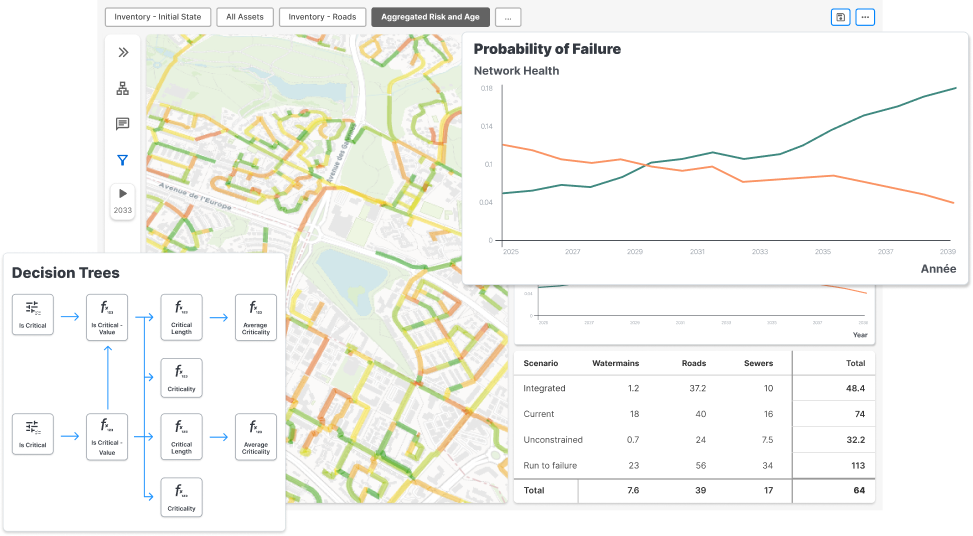Expand the sidebar with double chevron icon

click(123, 52)
